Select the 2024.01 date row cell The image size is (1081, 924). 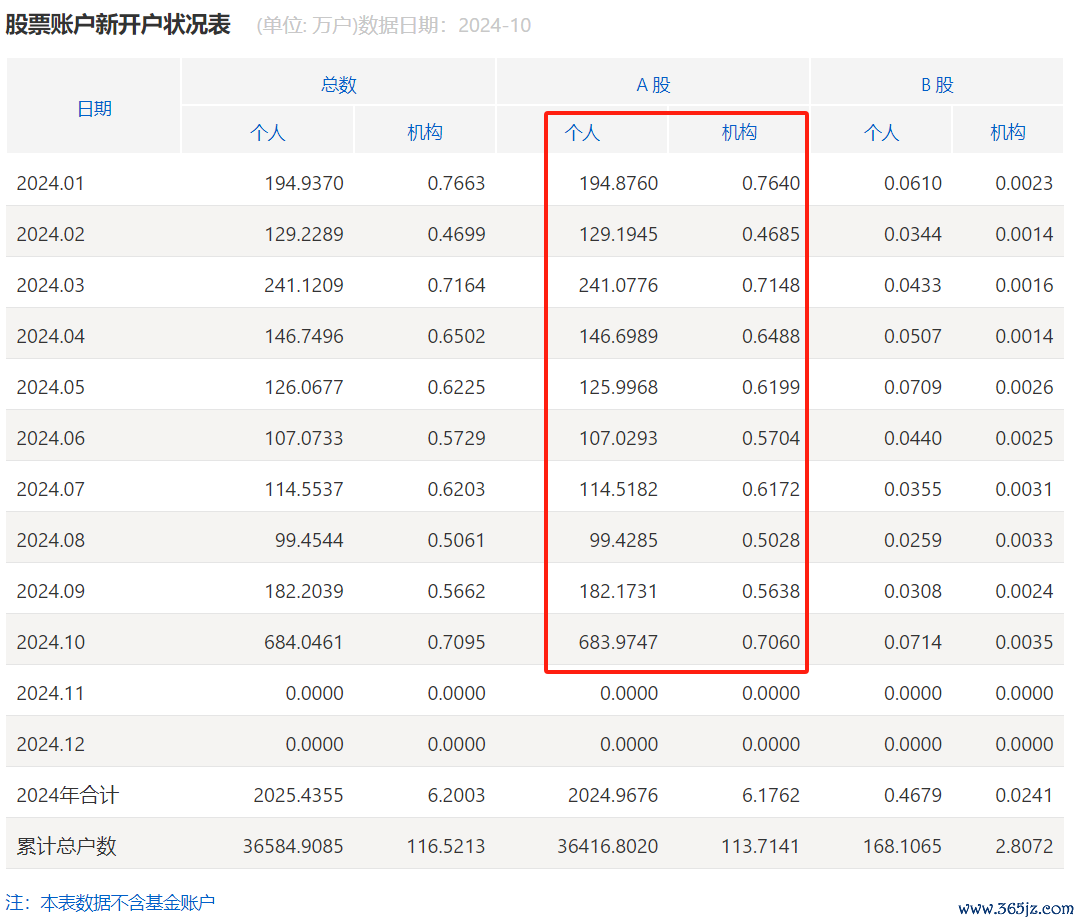[51, 183]
